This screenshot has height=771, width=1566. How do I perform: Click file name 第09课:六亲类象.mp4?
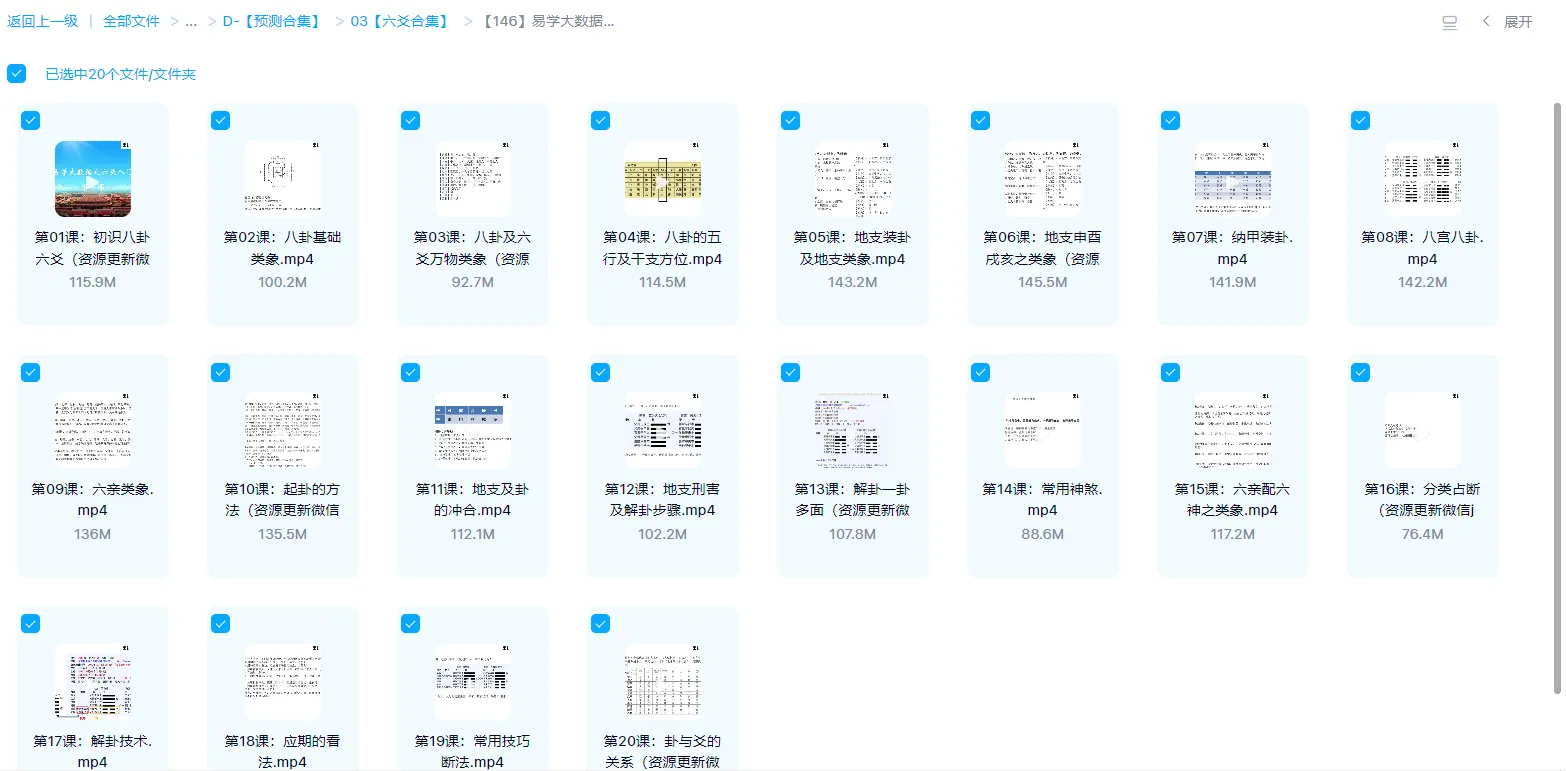[93, 500]
